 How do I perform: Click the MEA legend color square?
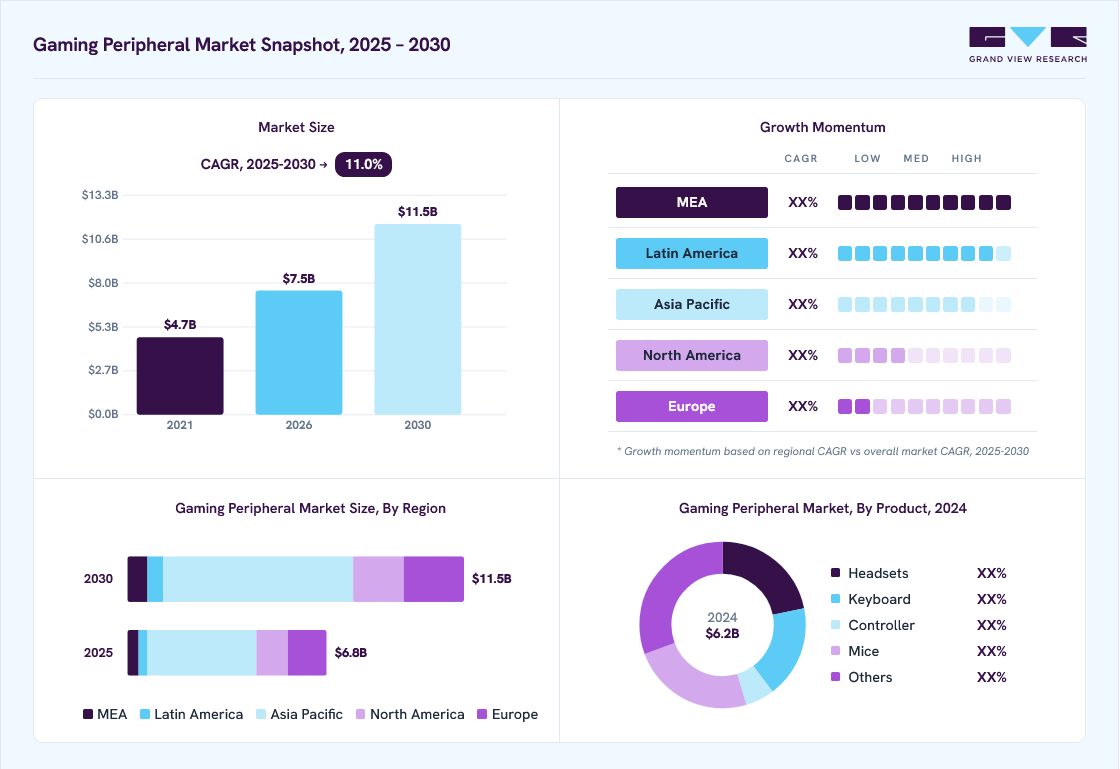click(88, 714)
